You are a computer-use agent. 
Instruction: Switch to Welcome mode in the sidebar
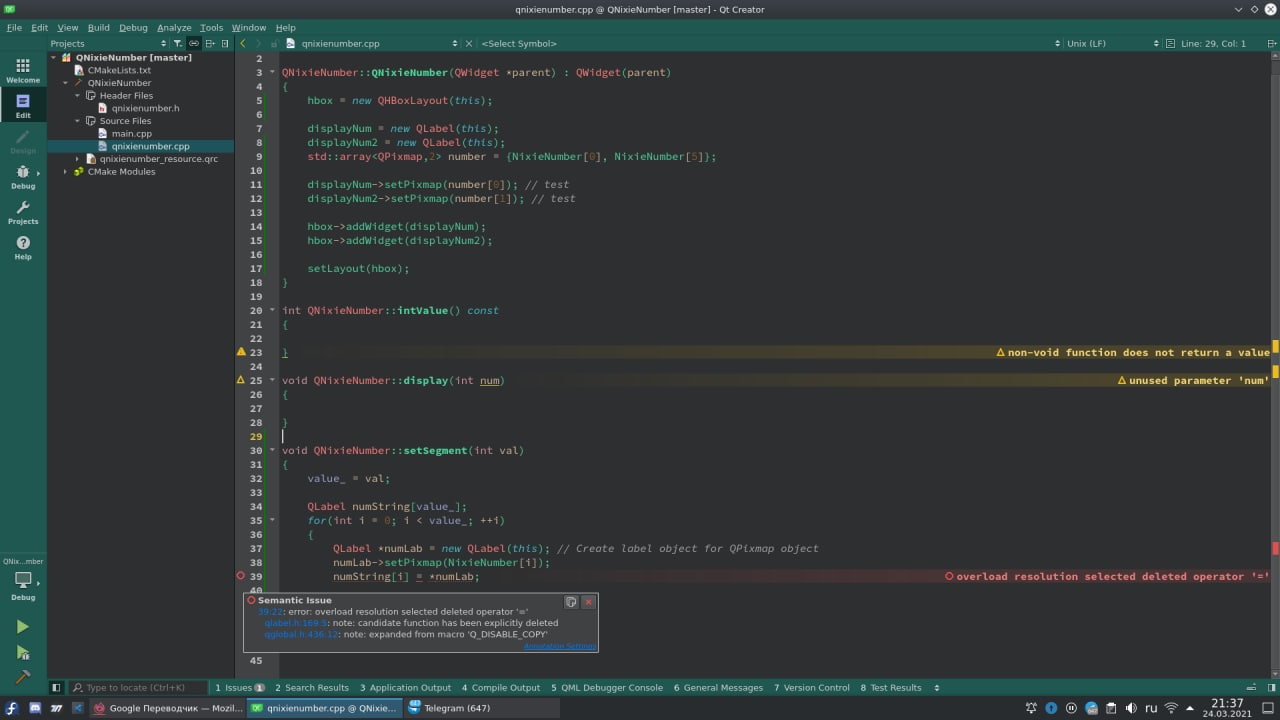click(x=22, y=70)
